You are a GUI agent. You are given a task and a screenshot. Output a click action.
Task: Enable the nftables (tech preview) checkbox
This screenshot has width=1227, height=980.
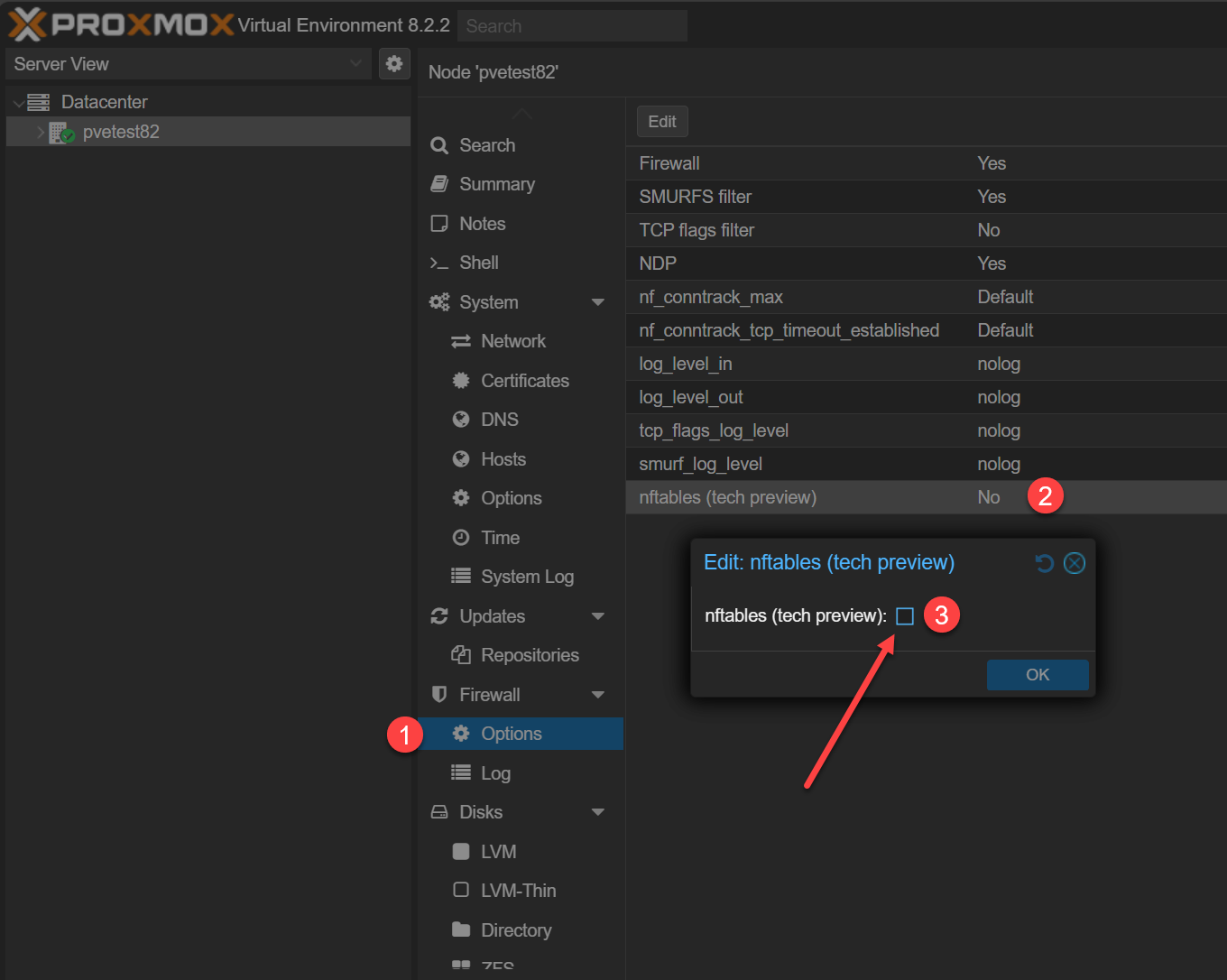pos(905,616)
